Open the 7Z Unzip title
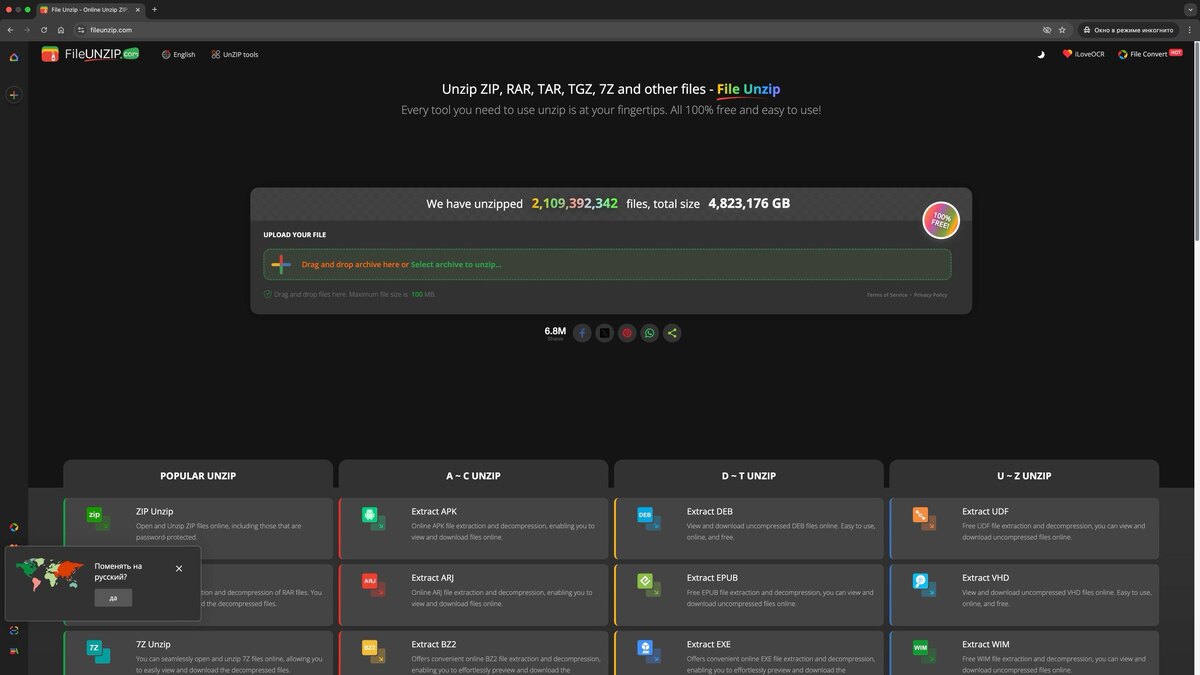The width and height of the screenshot is (1200, 675). coord(153,644)
